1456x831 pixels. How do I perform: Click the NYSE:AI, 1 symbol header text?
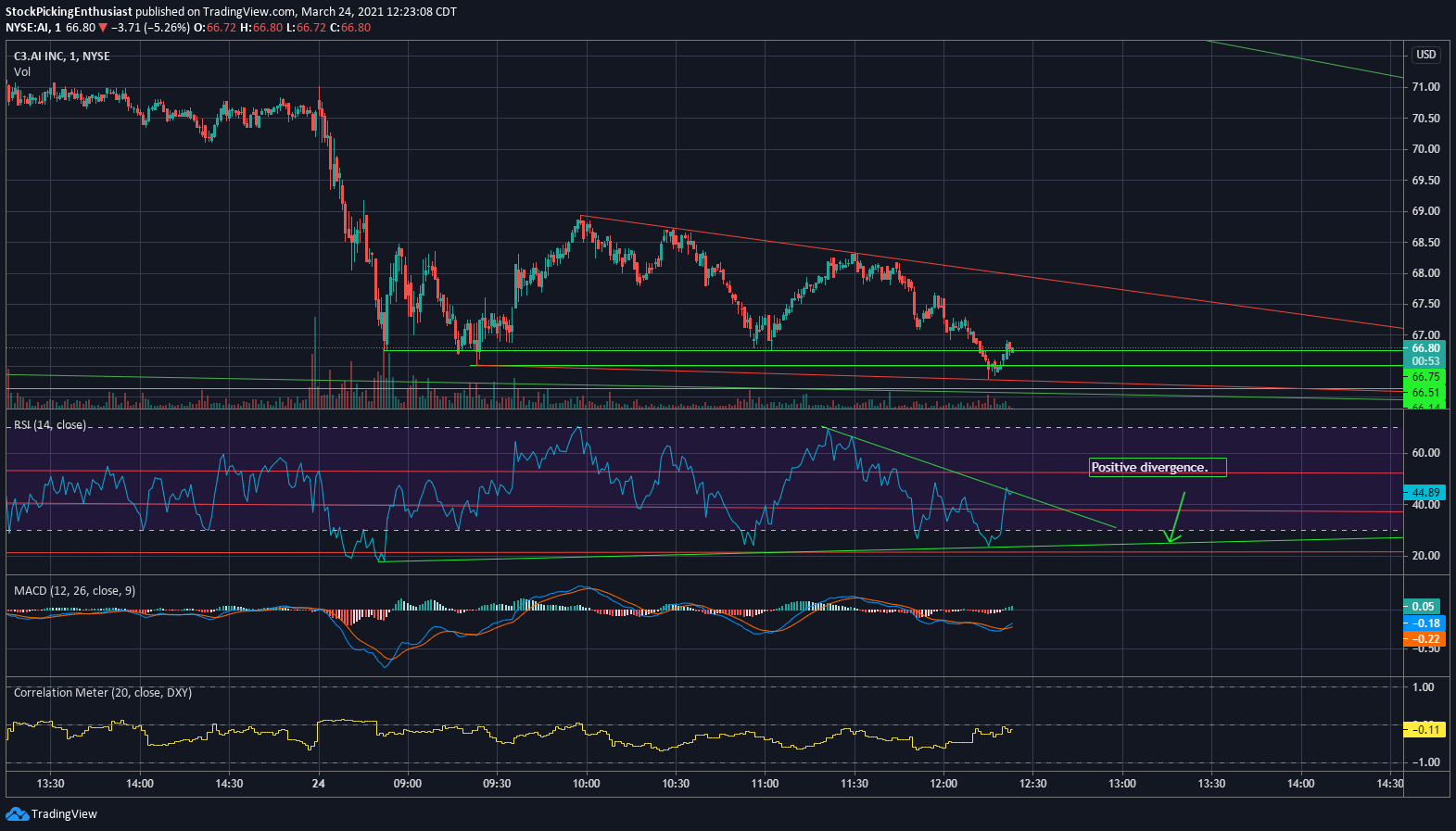point(32,28)
